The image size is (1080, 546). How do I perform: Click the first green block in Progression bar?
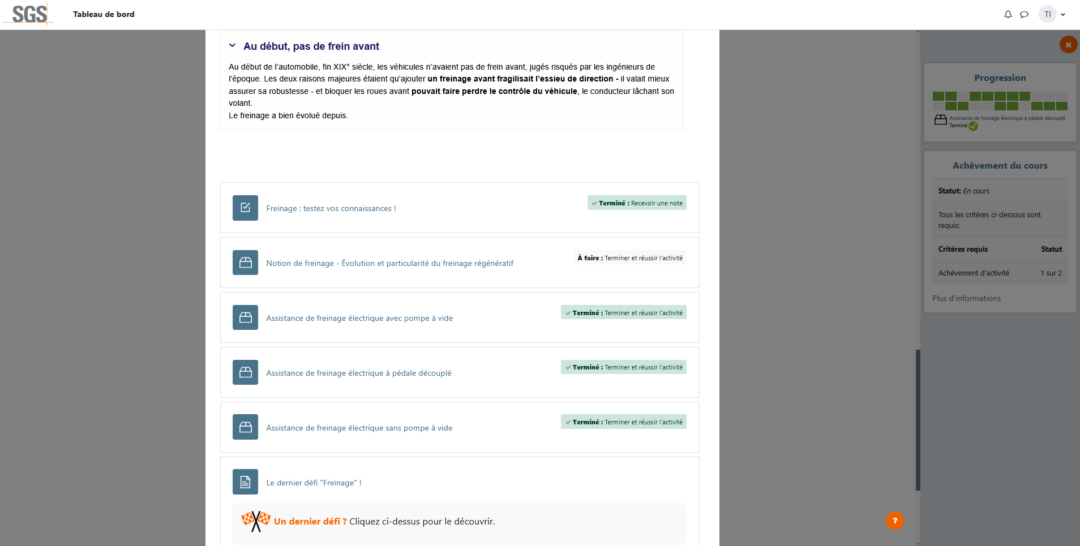(938, 96)
